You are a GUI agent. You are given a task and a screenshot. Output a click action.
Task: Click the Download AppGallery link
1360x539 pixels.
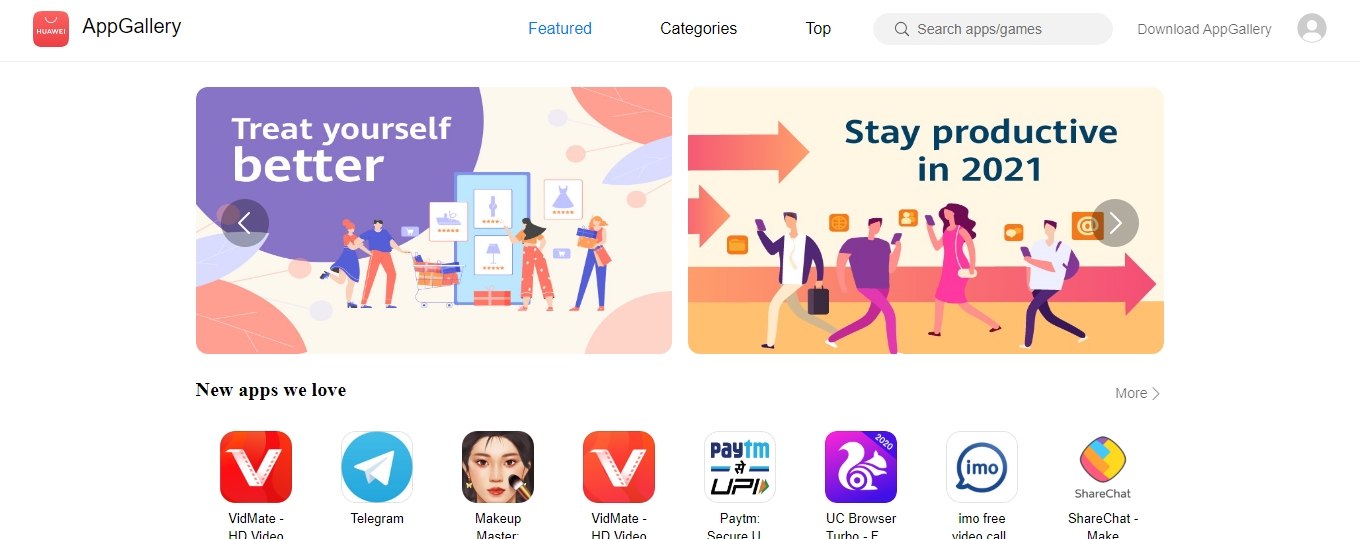click(1204, 29)
